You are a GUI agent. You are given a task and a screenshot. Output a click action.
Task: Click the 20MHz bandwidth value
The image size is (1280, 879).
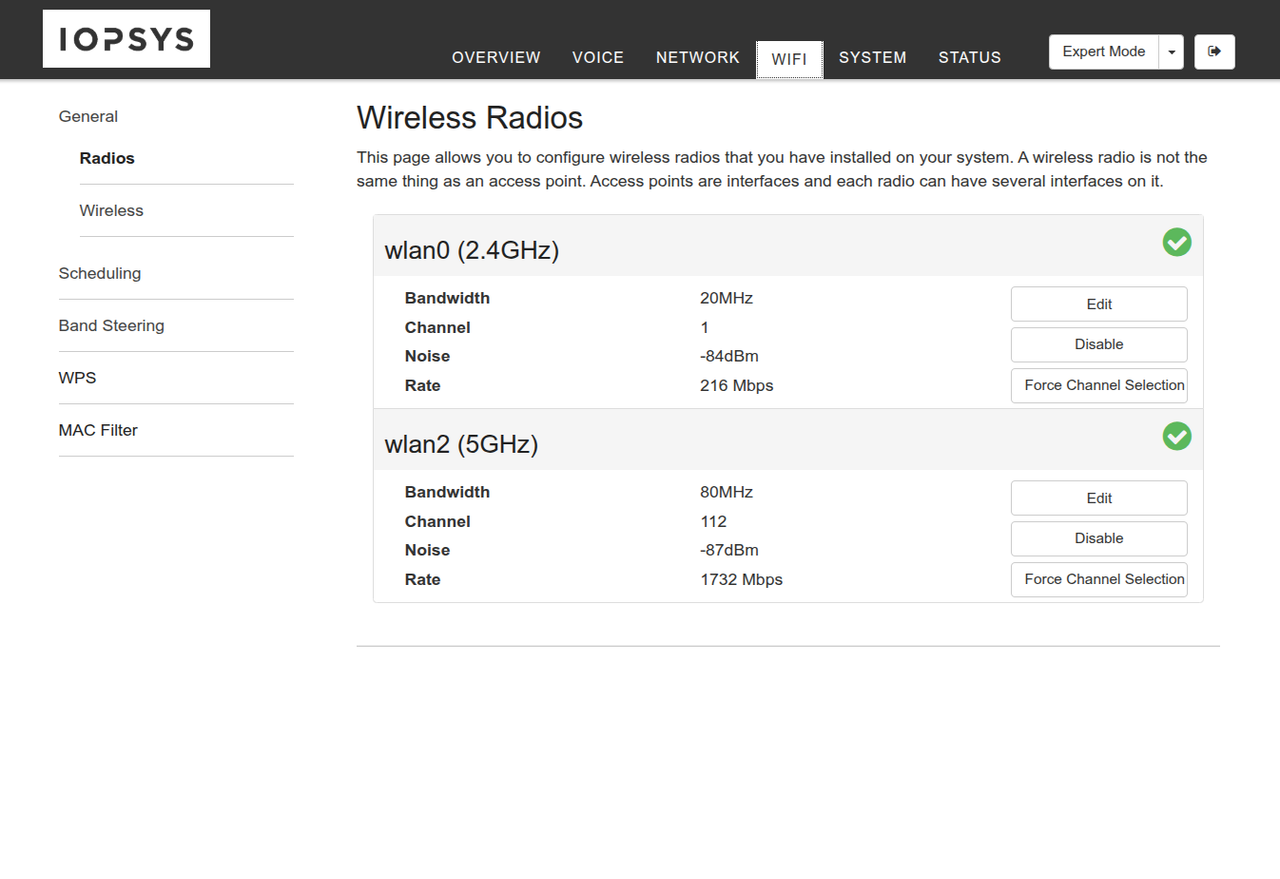pos(727,298)
